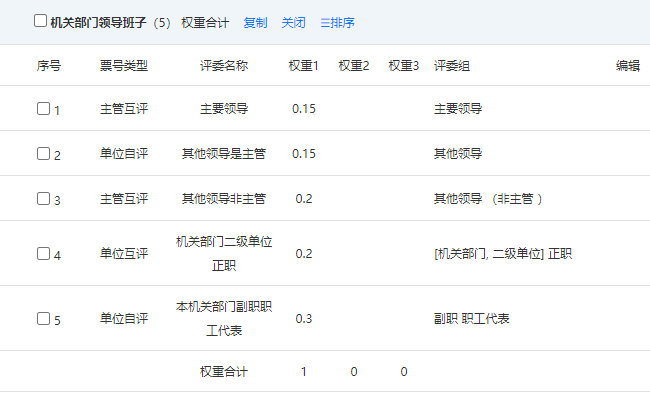Select row 3 checkbox
This screenshot has height=398, width=650.
(x=44, y=199)
